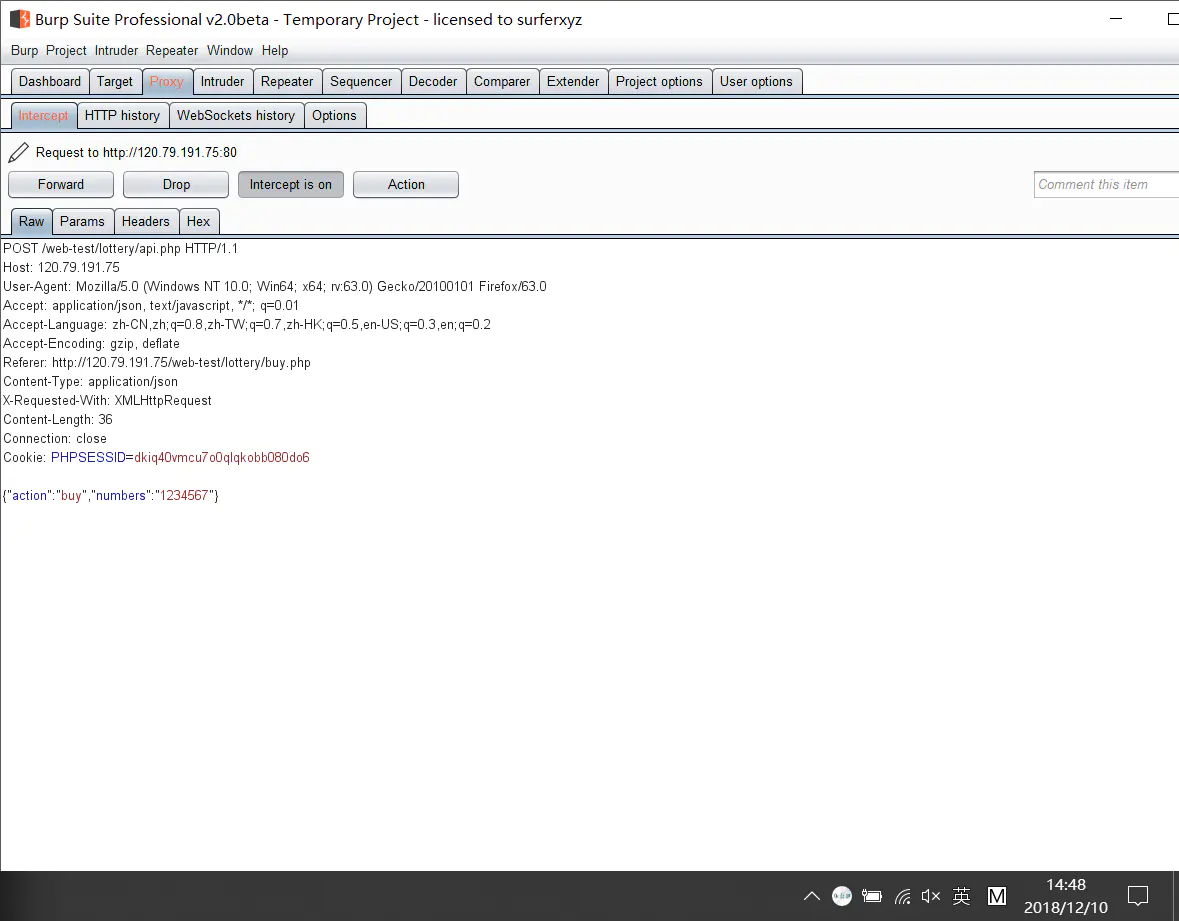This screenshot has width=1179, height=921.
Task: Click the 'POST /web-test/lottery/api.php HTTP/1.1' line
Action: [x=120, y=248]
